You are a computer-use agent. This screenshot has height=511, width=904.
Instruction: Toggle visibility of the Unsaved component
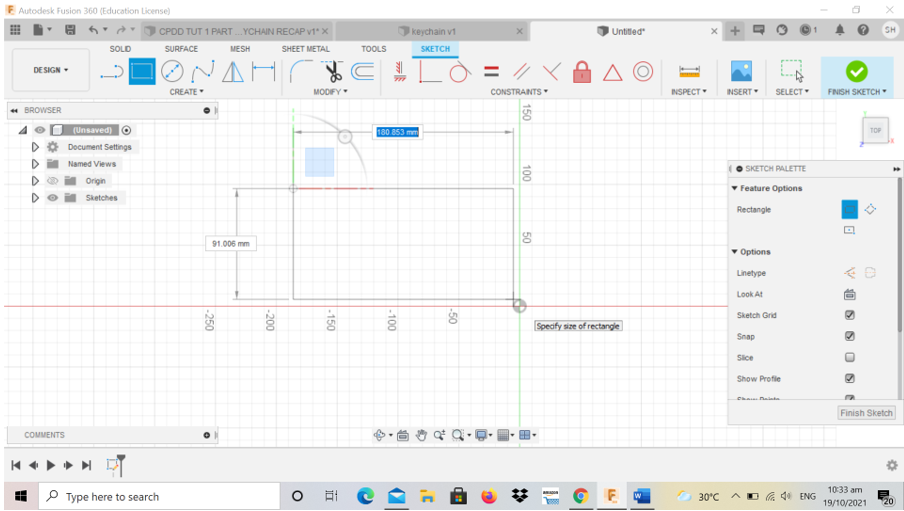pos(39,130)
